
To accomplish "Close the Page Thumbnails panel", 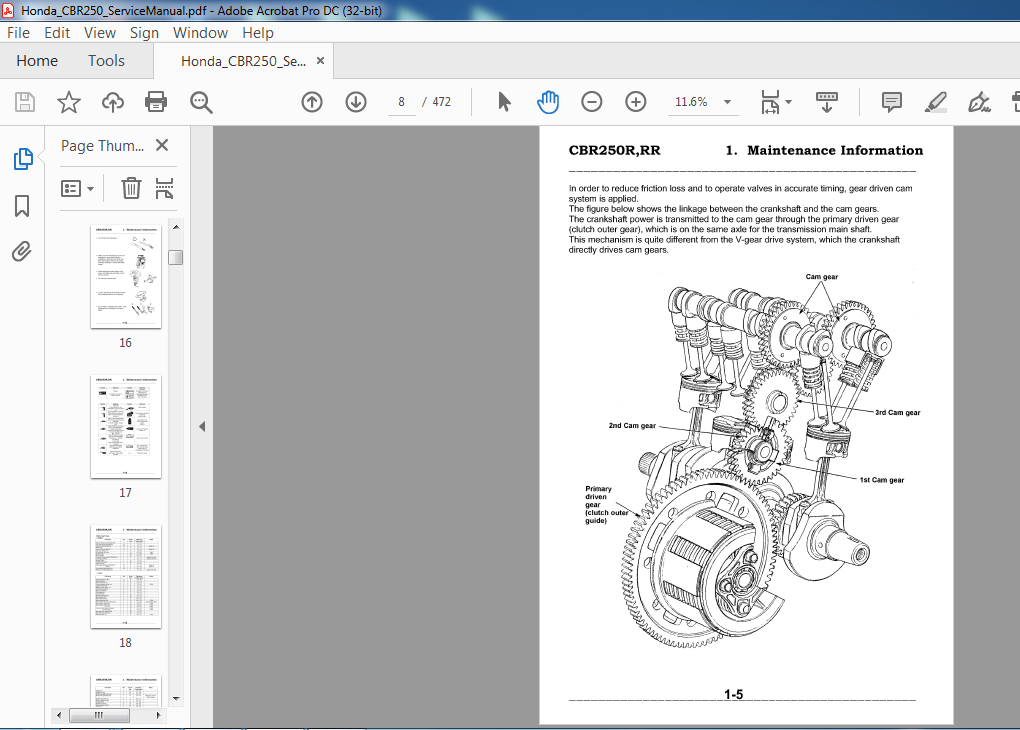I will pyautogui.click(x=162, y=145).
